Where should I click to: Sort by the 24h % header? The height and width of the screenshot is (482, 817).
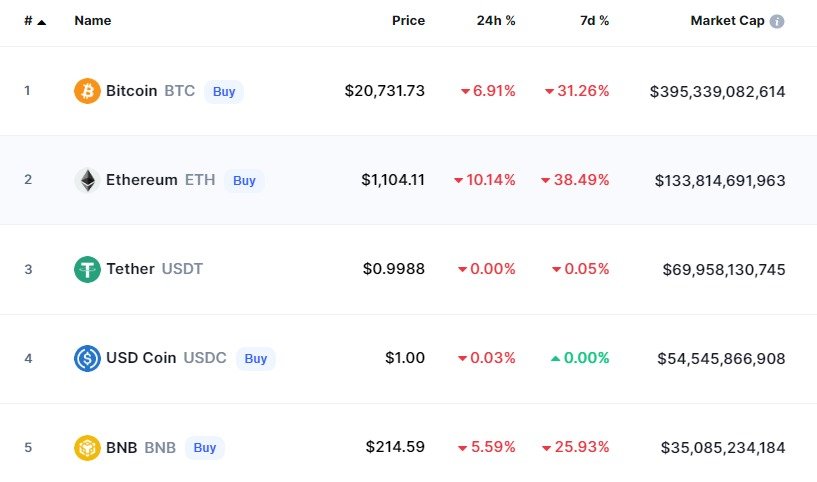coord(496,20)
